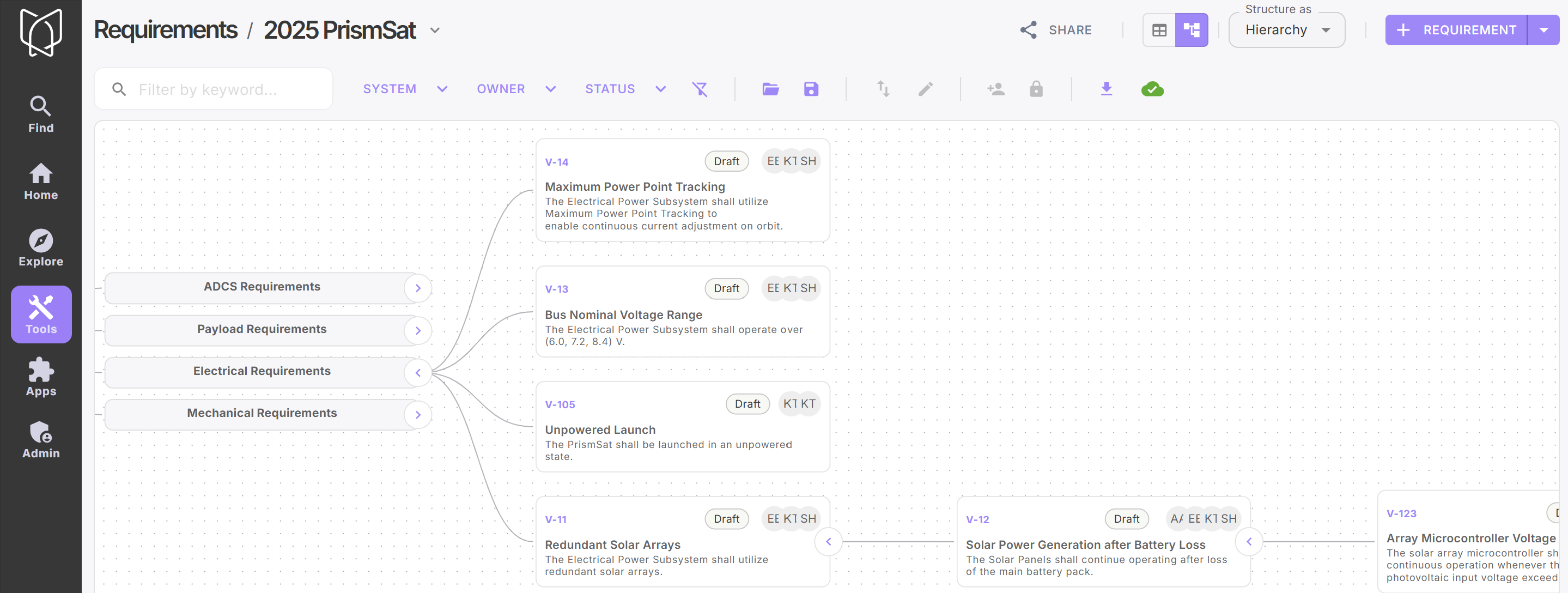Image resolution: width=1568 pixels, height=593 pixels.
Task: Switch to table view toggle
Action: [1159, 30]
